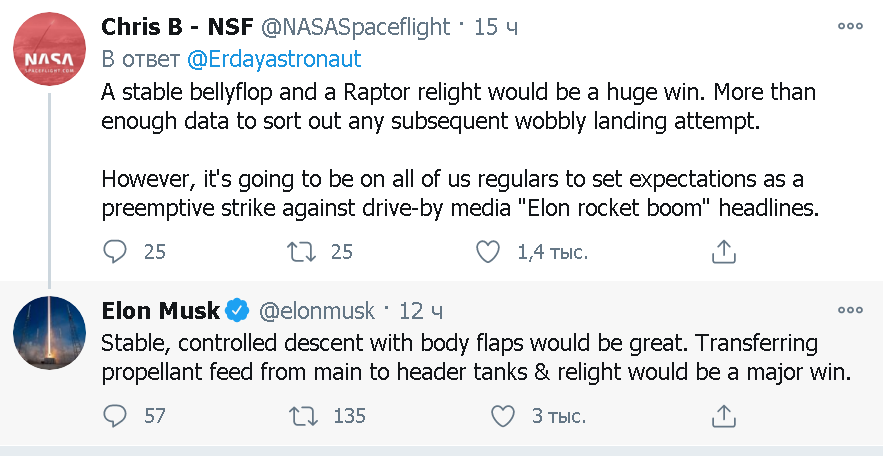
Task: Open the 12 ч timestamp link
Action: pyautogui.click(x=421, y=310)
